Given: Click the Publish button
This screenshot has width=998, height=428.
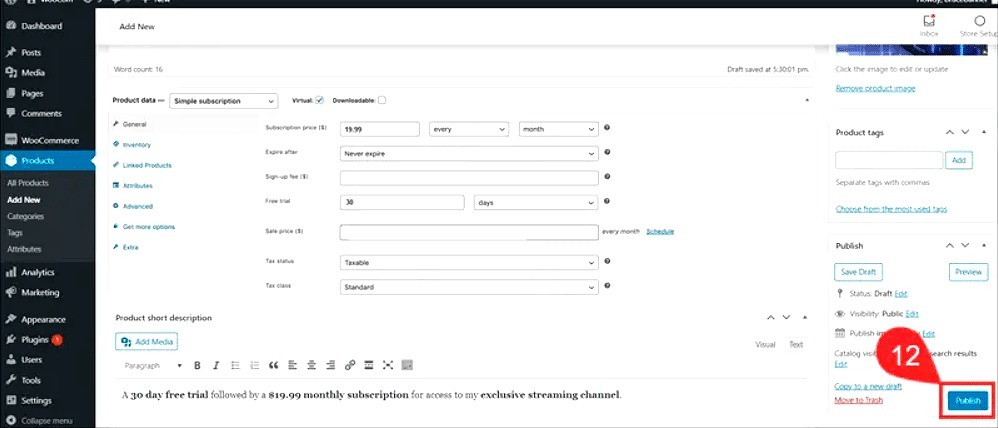Looking at the screenshot, I should tap(968, 401).
